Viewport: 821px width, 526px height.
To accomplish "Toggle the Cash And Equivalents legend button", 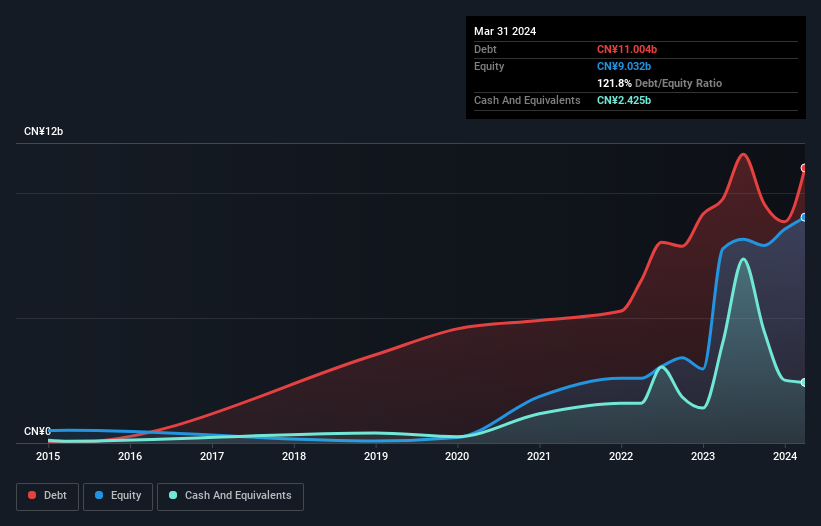I will point(230,496).
